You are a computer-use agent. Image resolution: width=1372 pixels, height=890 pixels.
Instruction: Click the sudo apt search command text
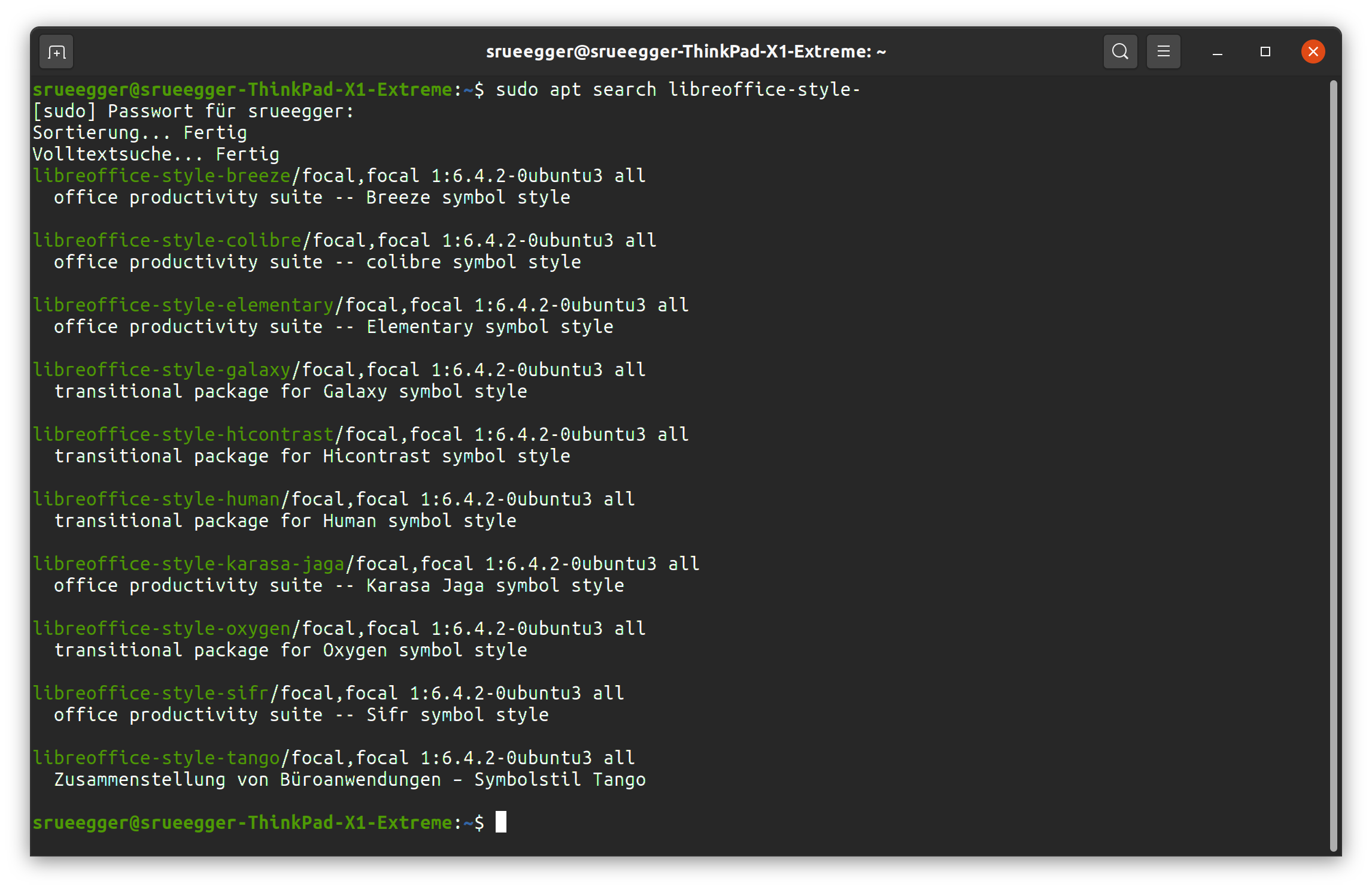click(677, 90)
